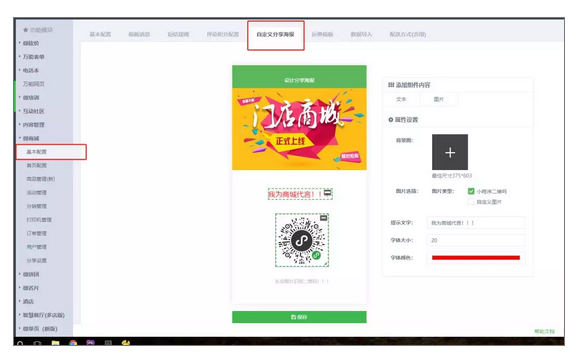The image size is (577, 362).
Task: Open Chrome from the Windows taskbar
Action: 73,343
